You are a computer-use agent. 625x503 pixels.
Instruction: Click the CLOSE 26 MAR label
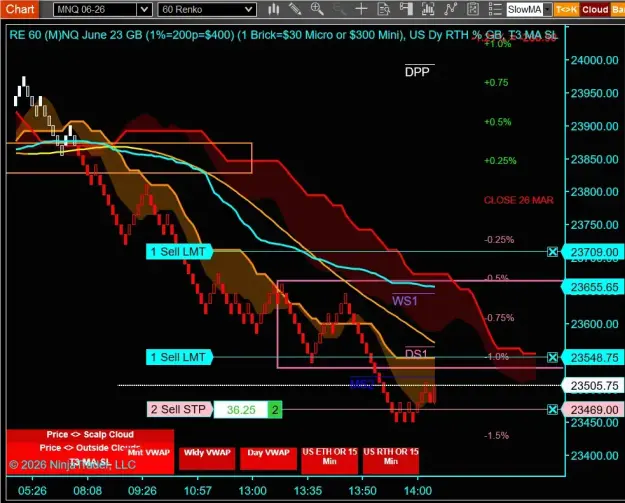(519, 200)
